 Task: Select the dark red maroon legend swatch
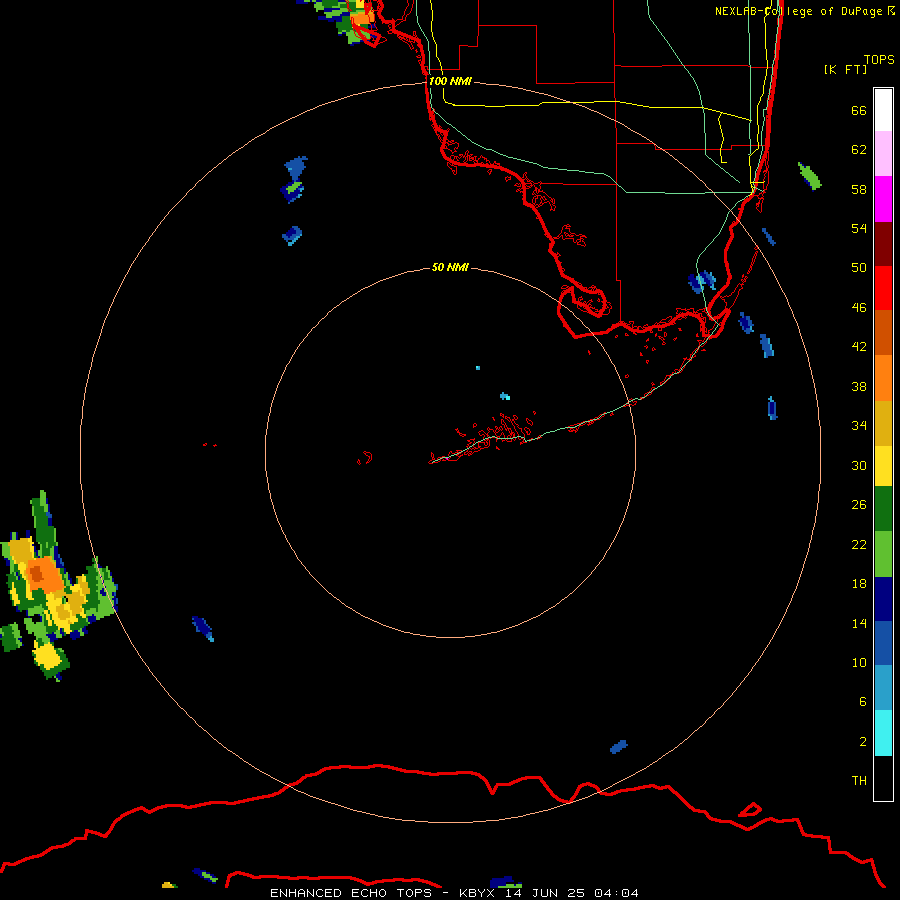(883, 243)
